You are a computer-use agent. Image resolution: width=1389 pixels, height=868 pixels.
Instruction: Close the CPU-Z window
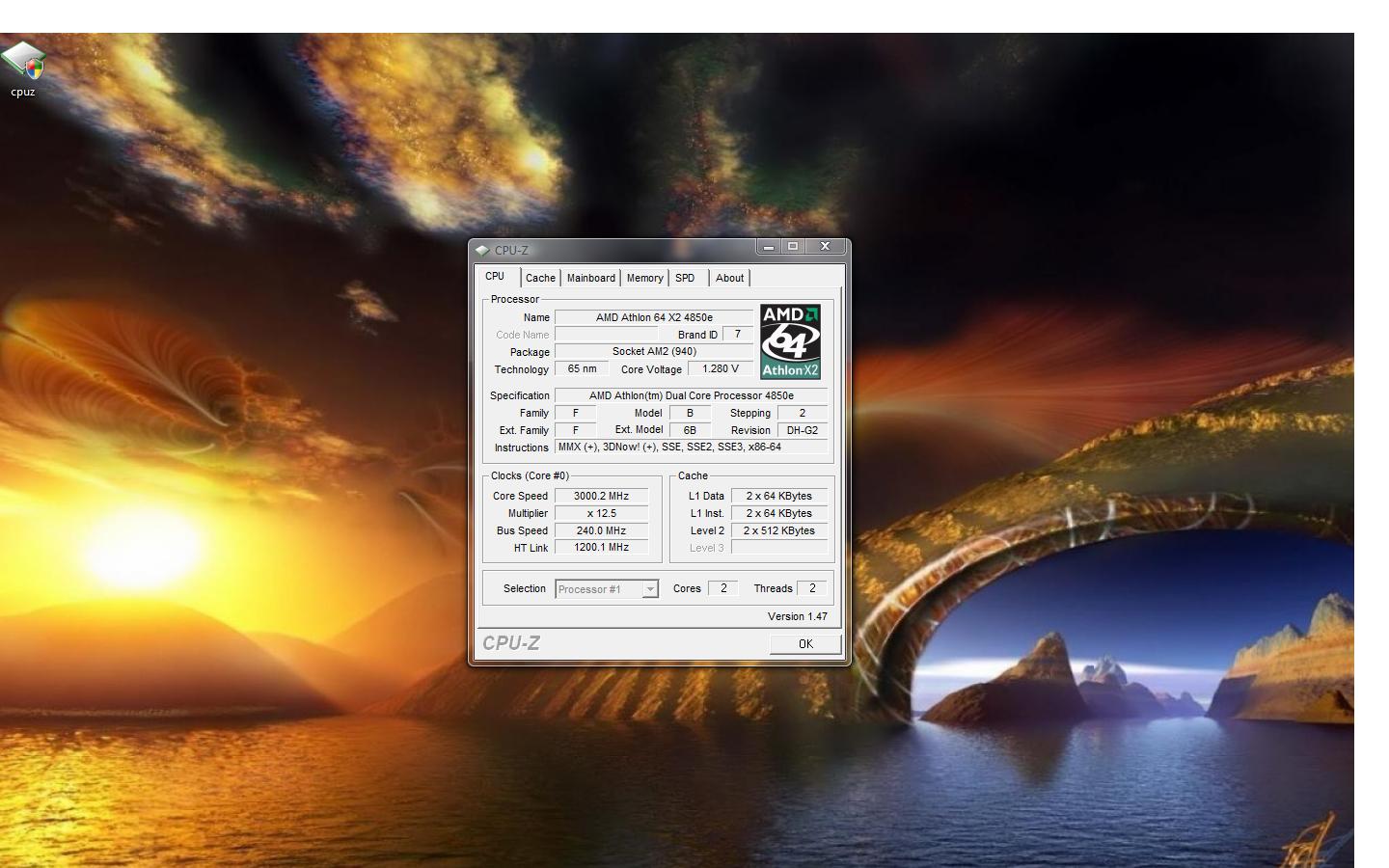[x=825, y=247]
